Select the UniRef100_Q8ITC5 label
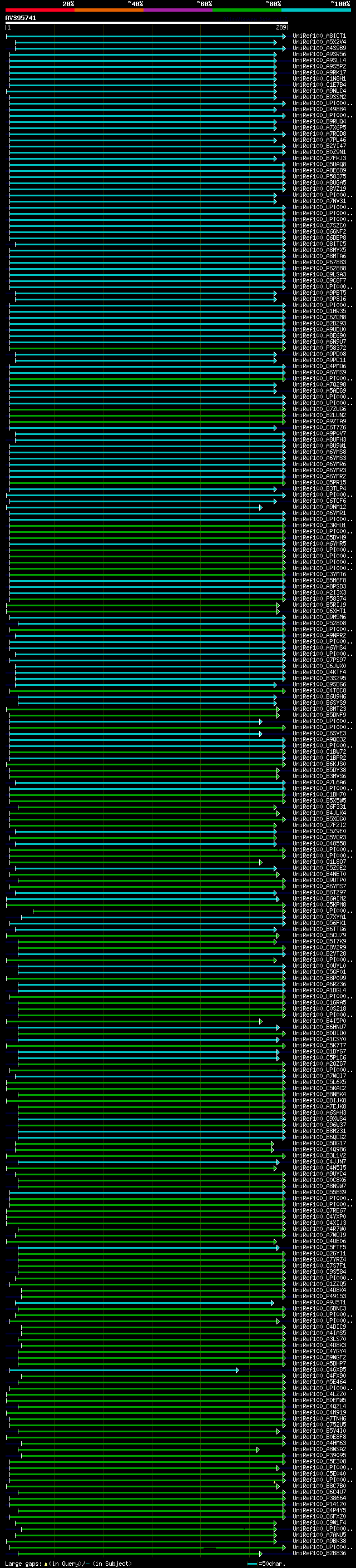356x1568 pixels. point(319,244)
